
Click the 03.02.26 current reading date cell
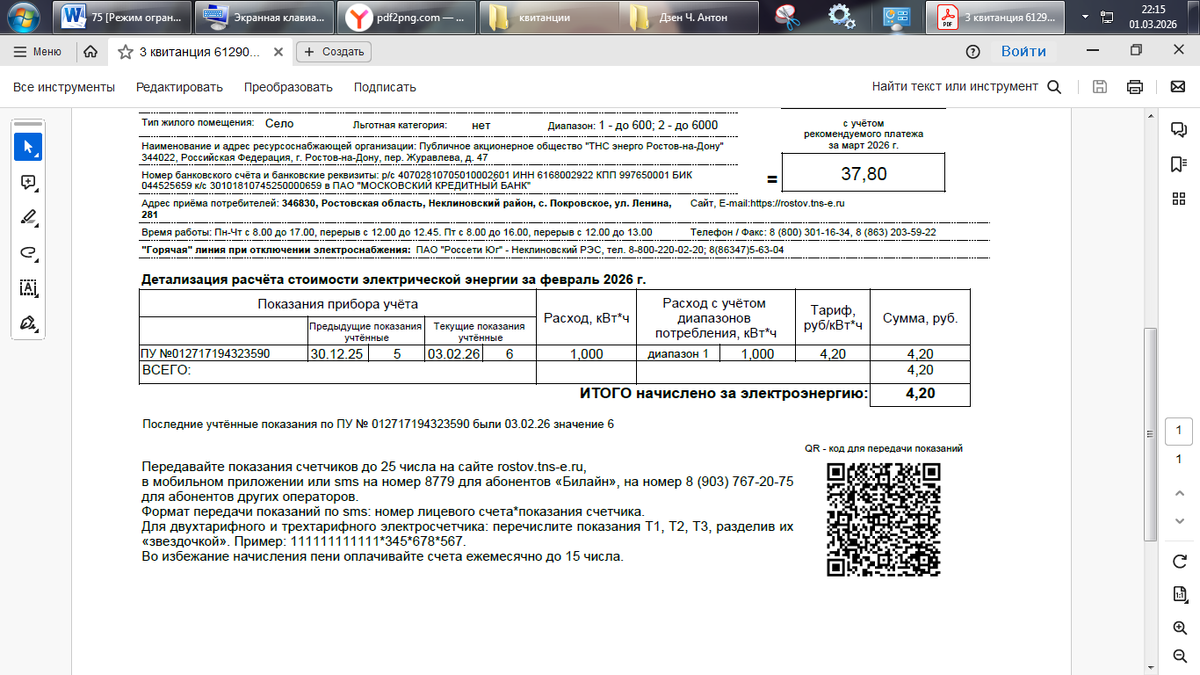point(454,353)
